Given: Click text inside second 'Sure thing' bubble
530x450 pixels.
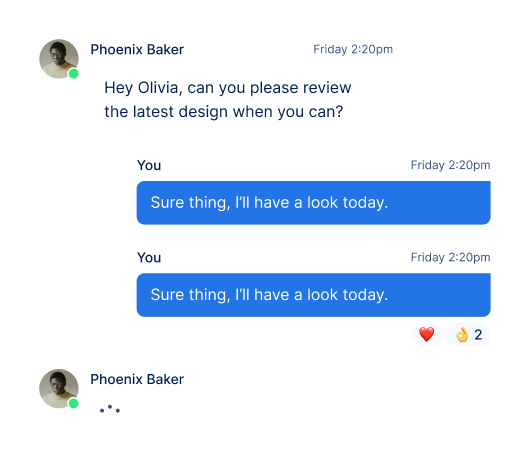Looking at the screenshot, I should pos(269,295).
